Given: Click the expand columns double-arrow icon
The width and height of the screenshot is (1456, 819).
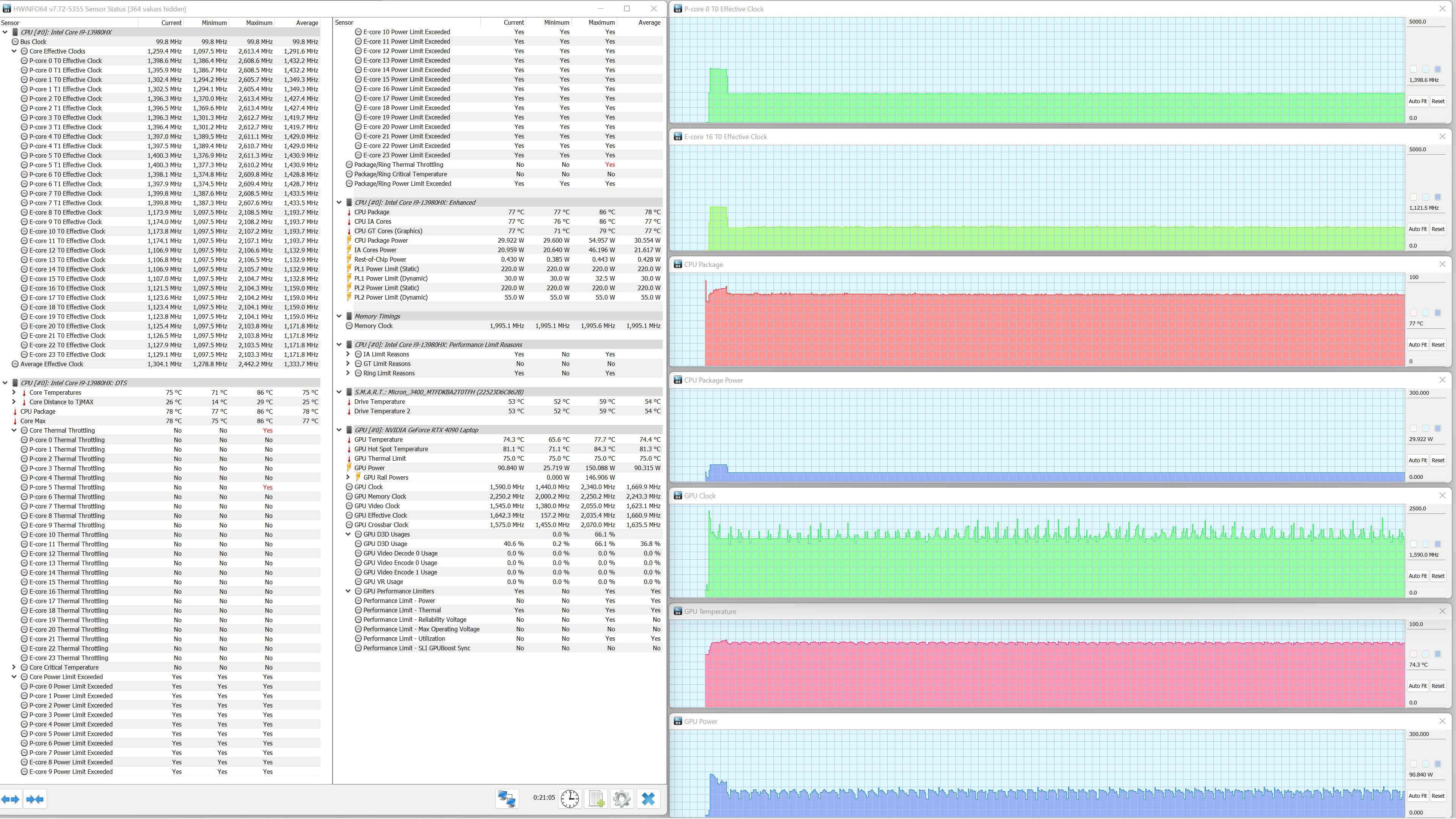Looking at the screenshot, I should [x=10, y=799].
